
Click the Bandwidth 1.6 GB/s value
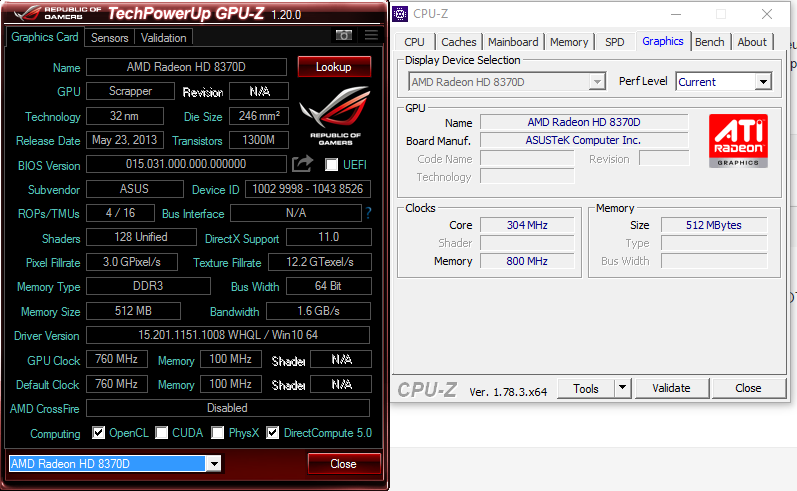coord(318,311)
